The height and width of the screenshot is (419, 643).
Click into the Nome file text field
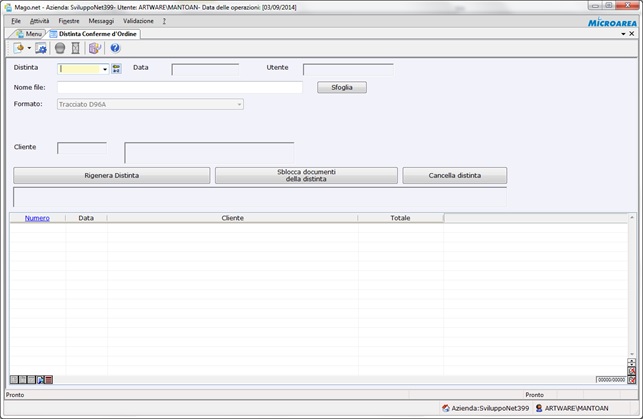pyautogui.click(x=180, y=87)
